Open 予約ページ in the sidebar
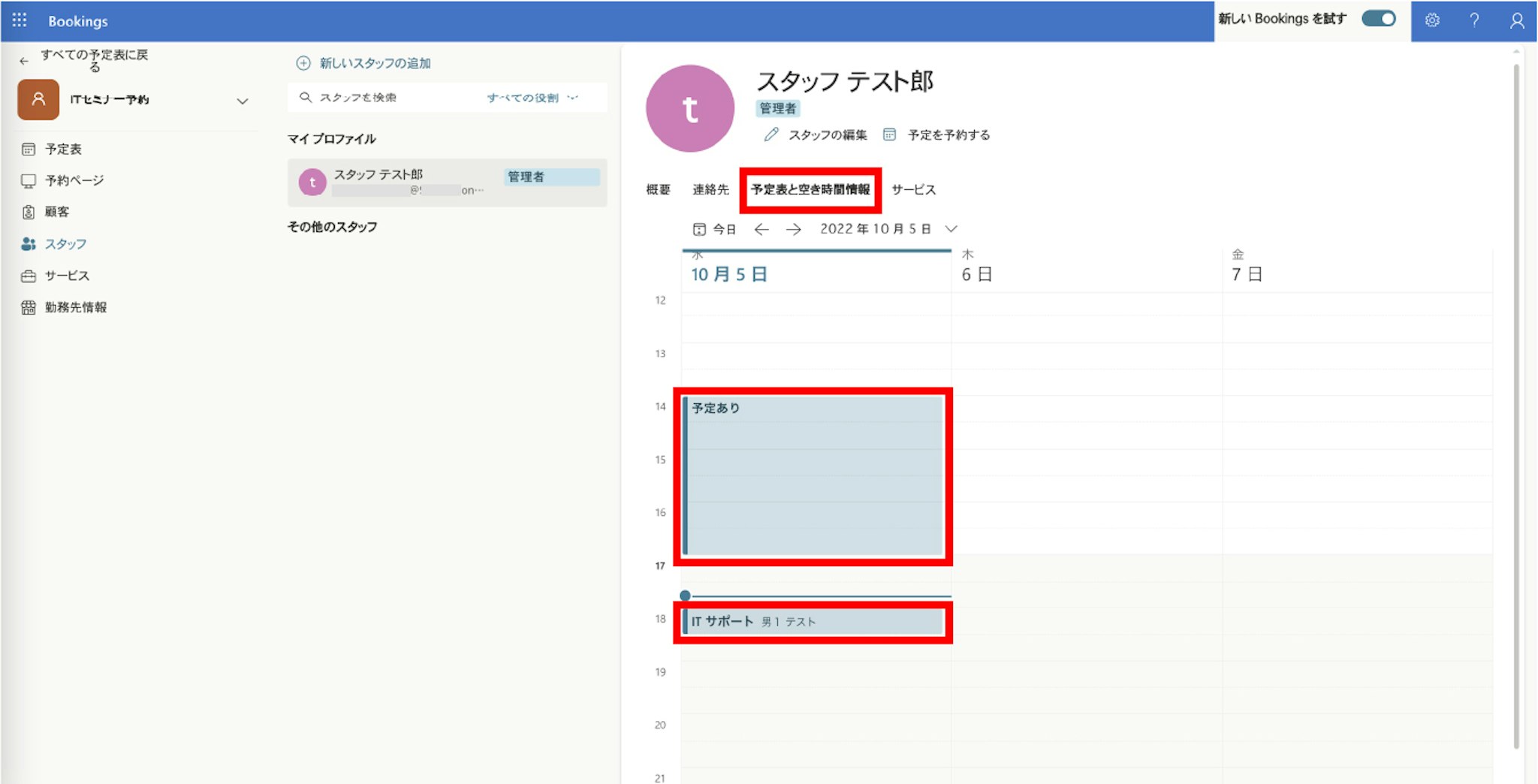The height and width of the screenshot is (784, 1538). (x=74, y=180)
